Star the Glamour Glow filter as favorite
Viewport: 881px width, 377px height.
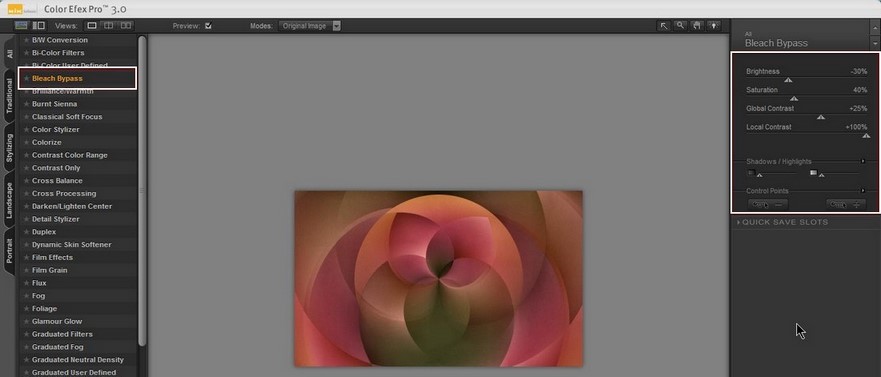tap(26, 321)
